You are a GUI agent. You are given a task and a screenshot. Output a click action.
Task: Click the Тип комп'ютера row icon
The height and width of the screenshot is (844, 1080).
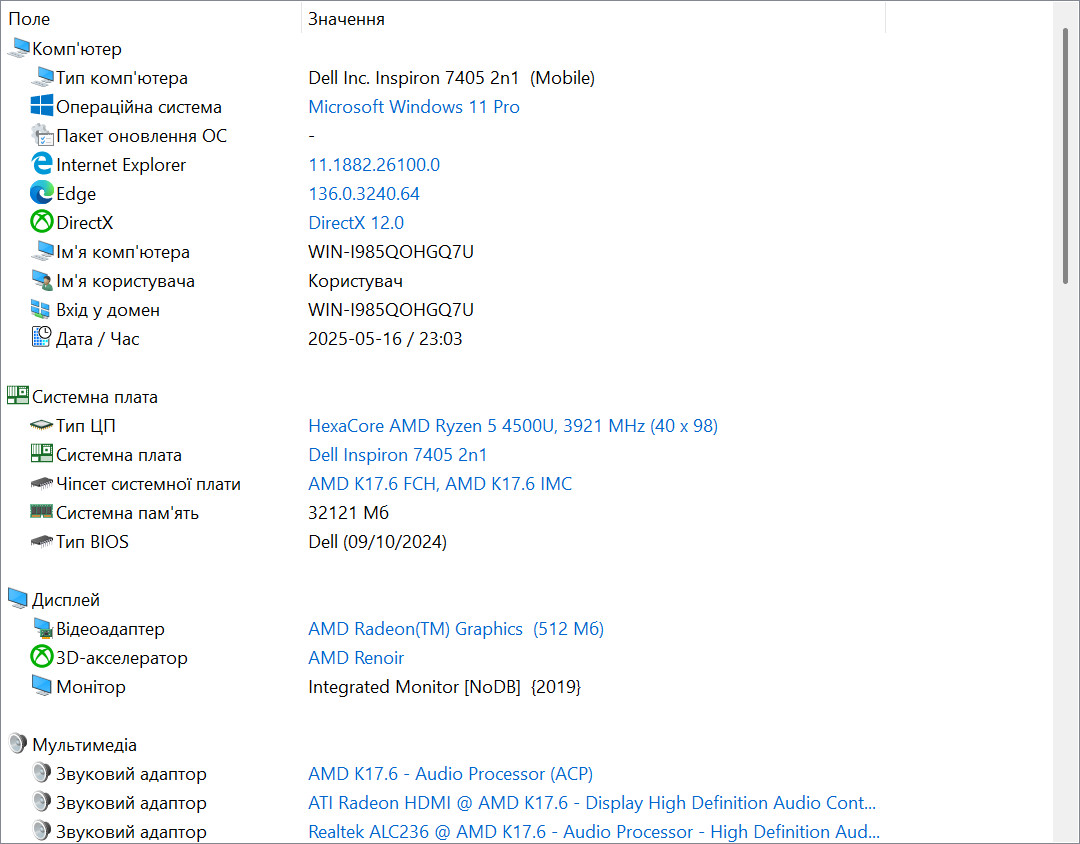coord(42,77)
